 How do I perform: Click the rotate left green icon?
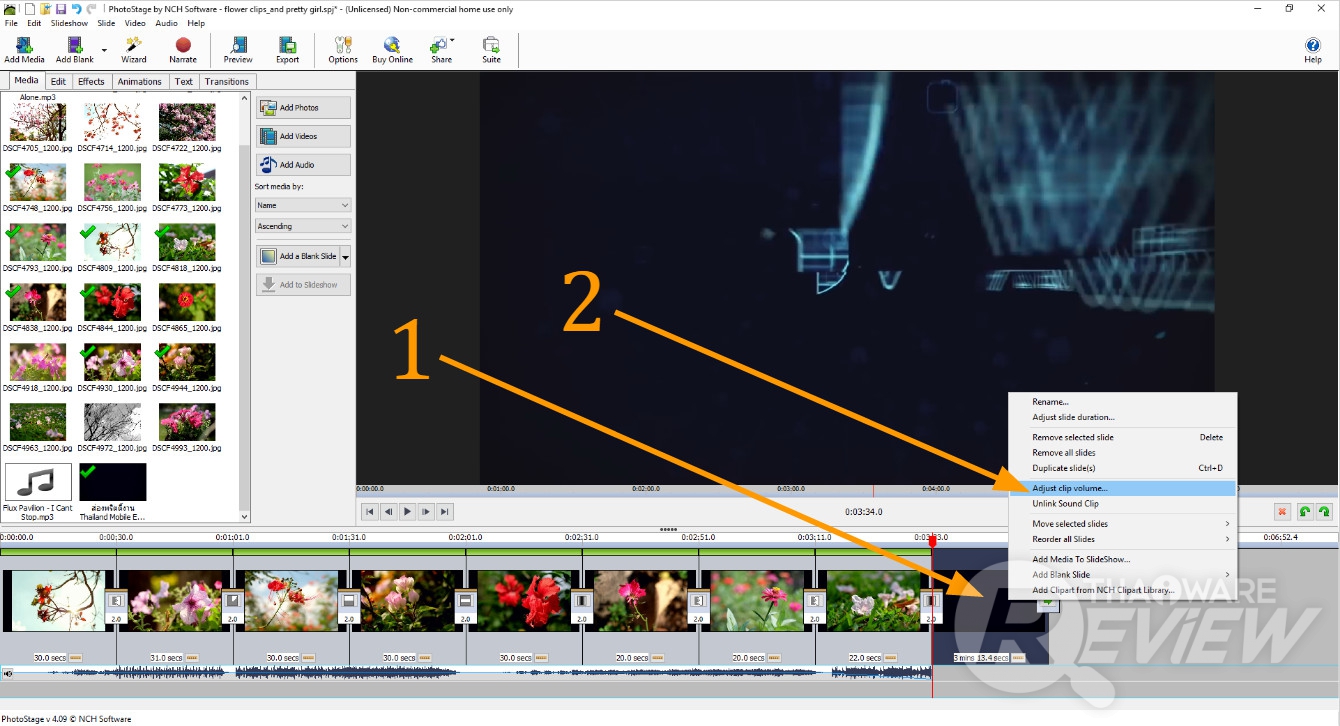click(x=1305, y=512)
